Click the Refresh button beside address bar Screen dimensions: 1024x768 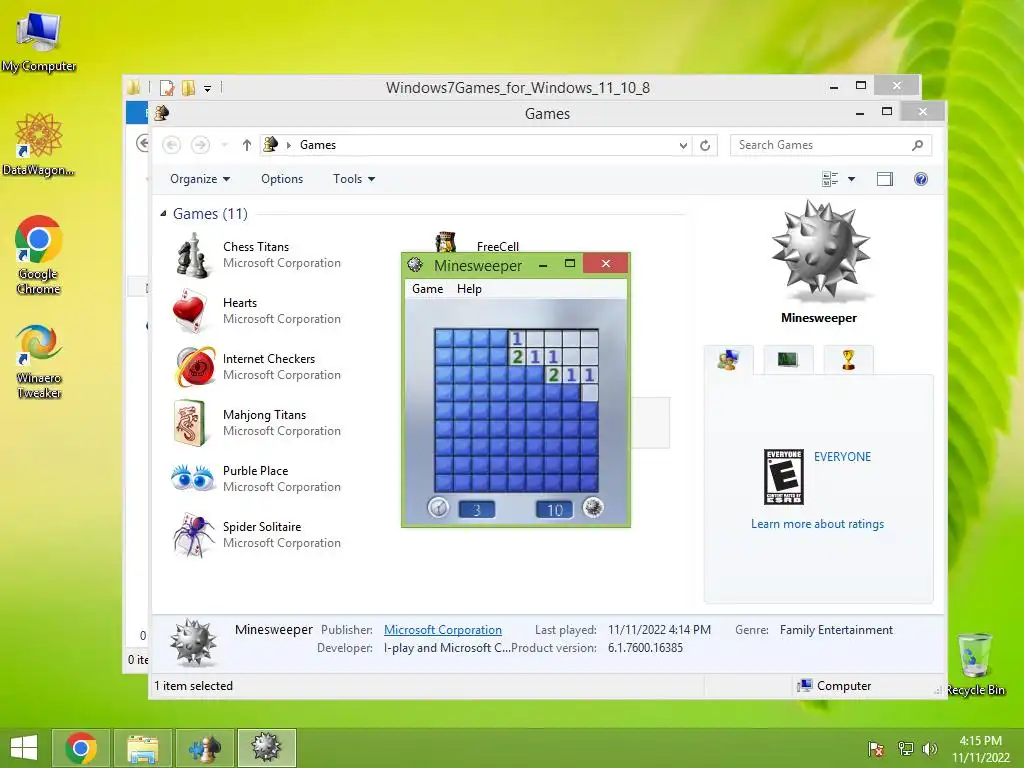[705, 145]
